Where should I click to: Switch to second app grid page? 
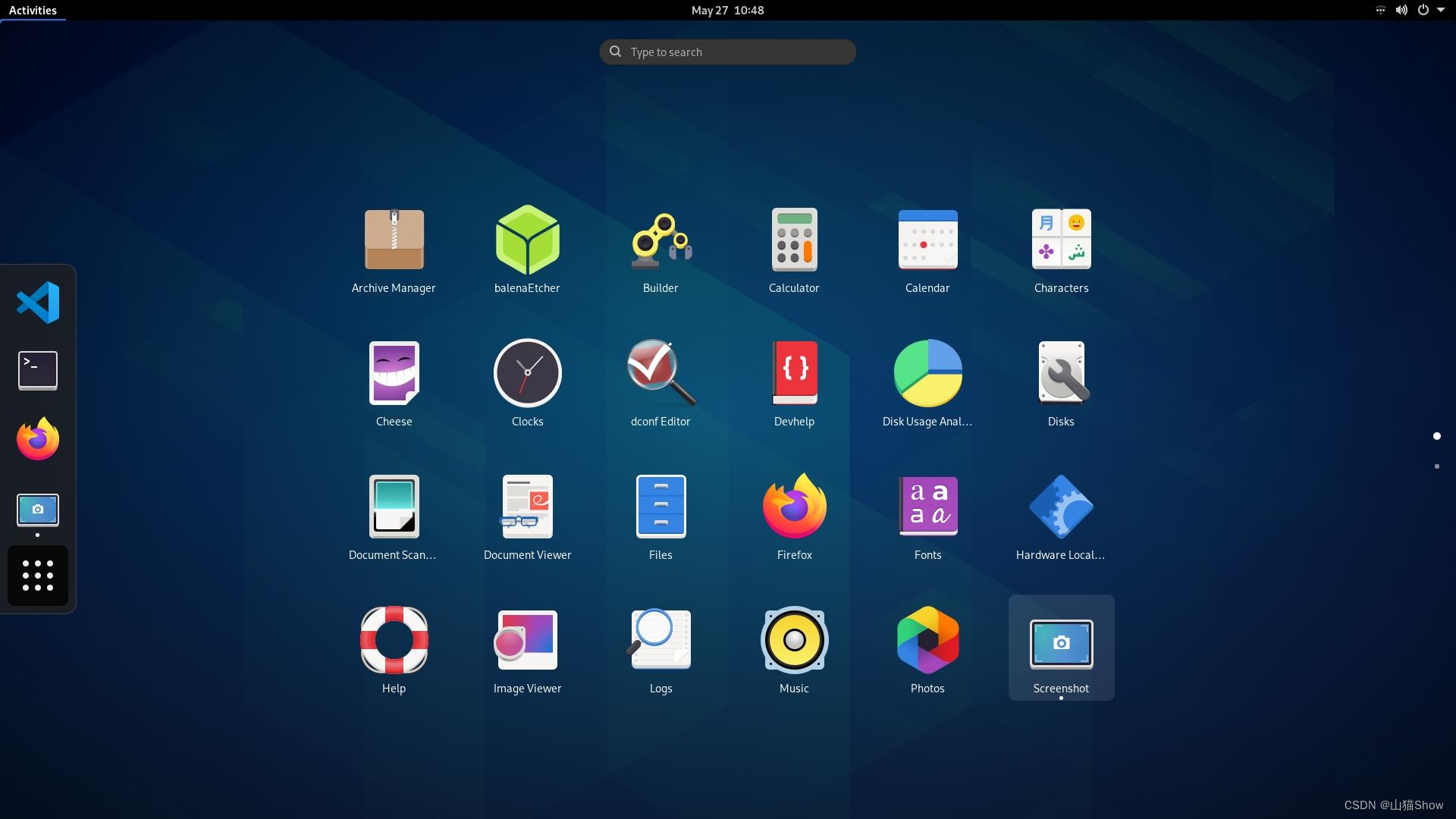pos(1436,466)
